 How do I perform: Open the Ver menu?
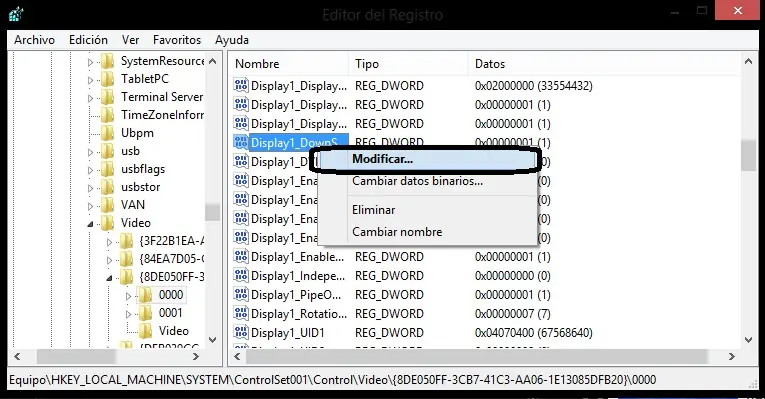click(x=130, y=40)
